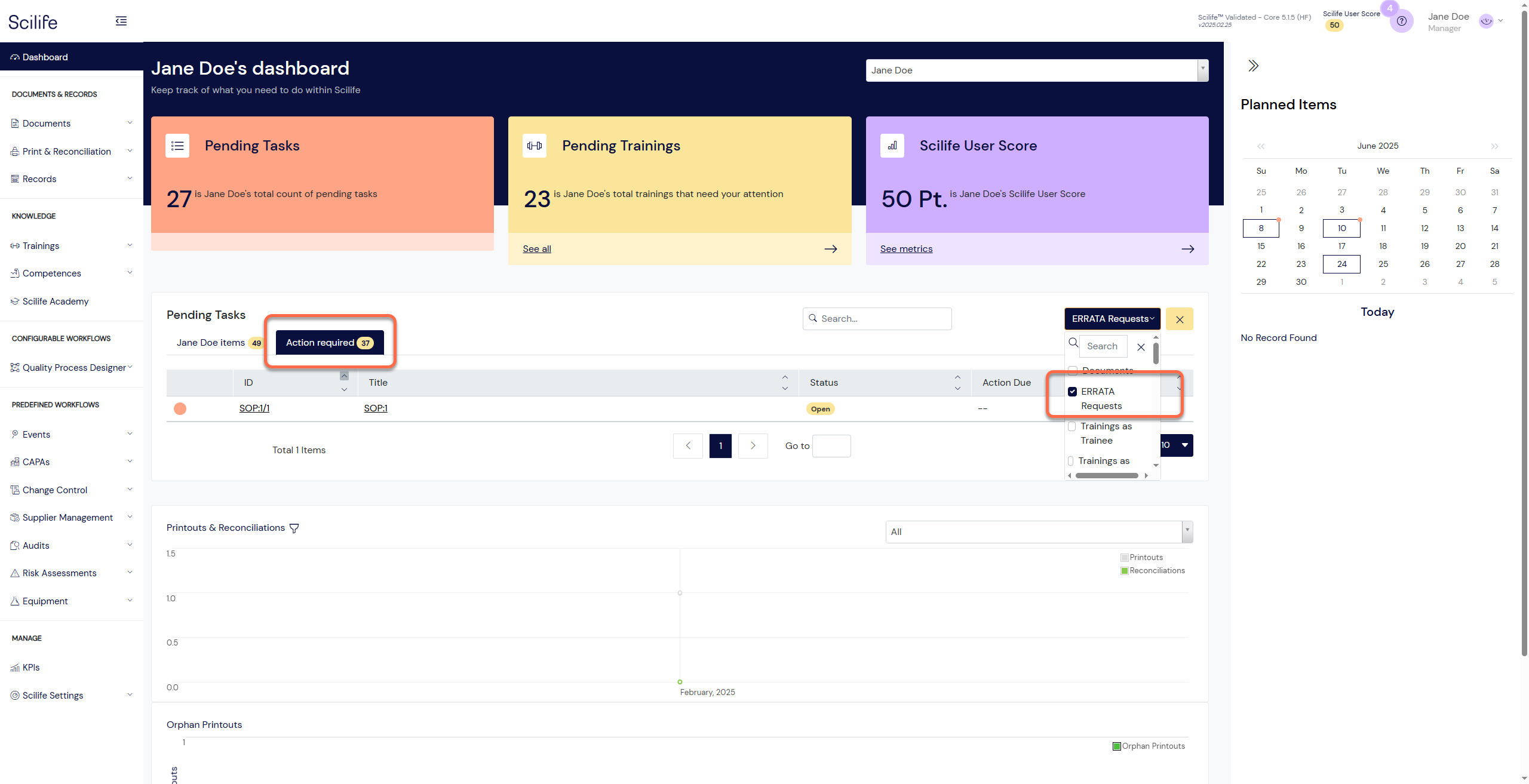The height and width of the screenshot is (784, 1529).
Task: Open the SOP:1/1 task link
Action: click(x=254, y=408)
